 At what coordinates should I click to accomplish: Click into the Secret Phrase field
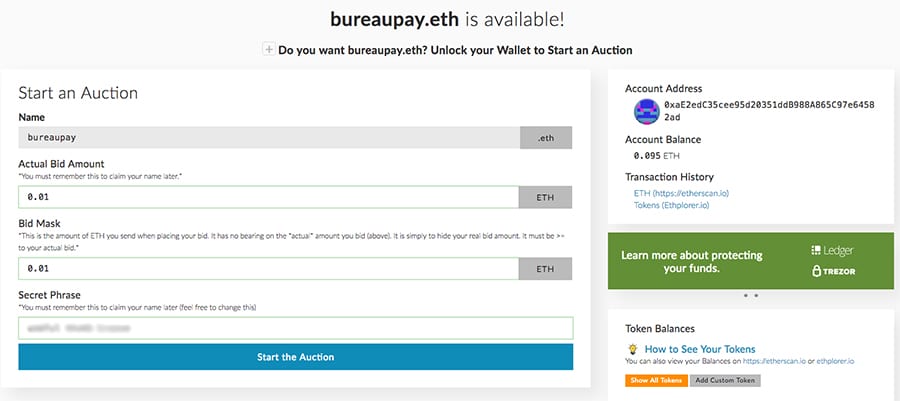295,328
